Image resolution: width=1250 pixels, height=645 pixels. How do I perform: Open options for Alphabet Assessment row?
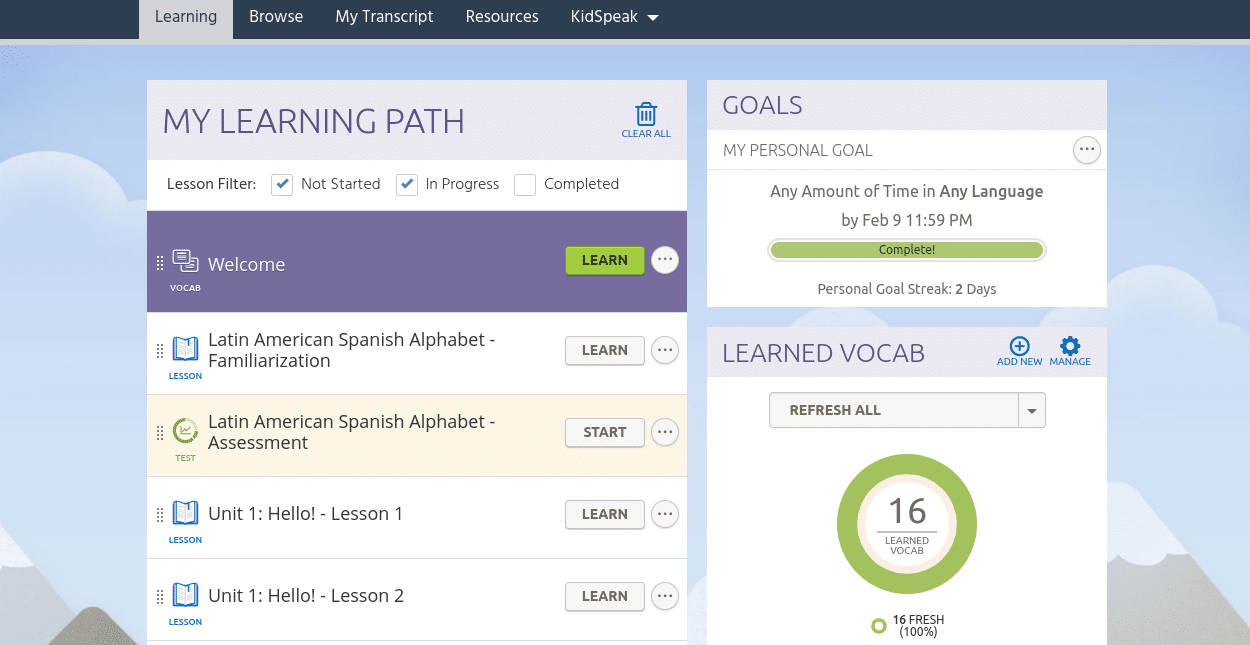(x=665, y=432)
